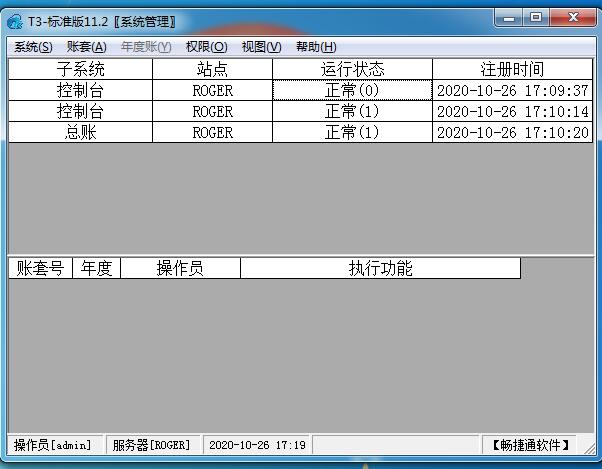Click the time 2020-10-26 17:09:37
Screen dimensions: 602x469
pyautogui.click(x=513, y=91)
